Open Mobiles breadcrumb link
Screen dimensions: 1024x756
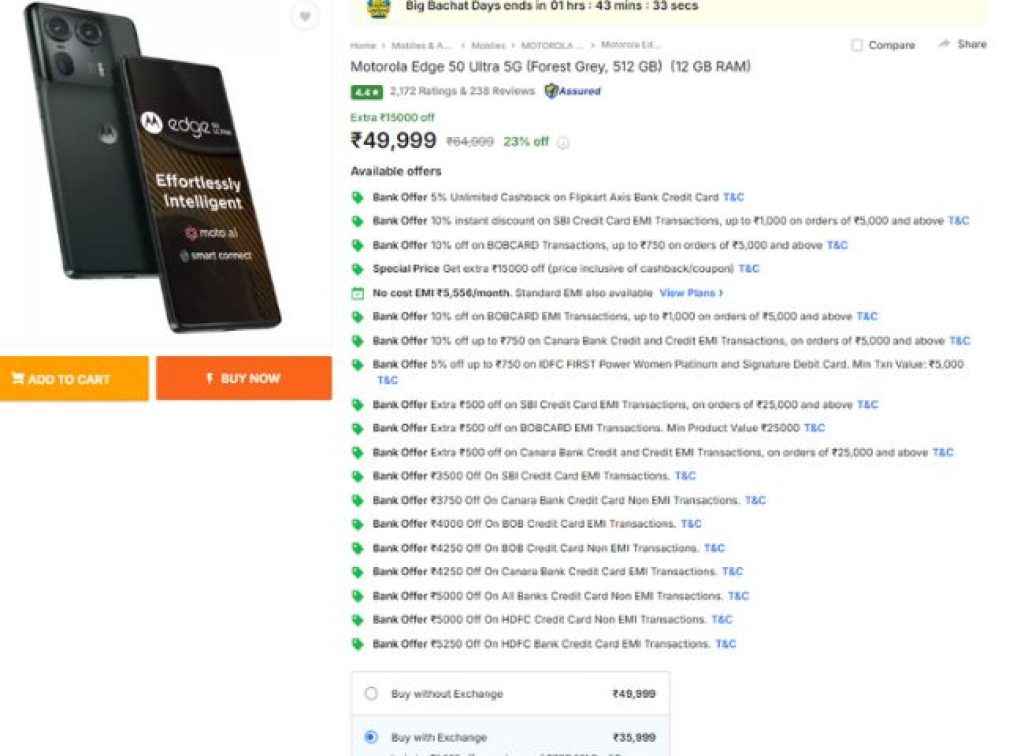[488, 46]
